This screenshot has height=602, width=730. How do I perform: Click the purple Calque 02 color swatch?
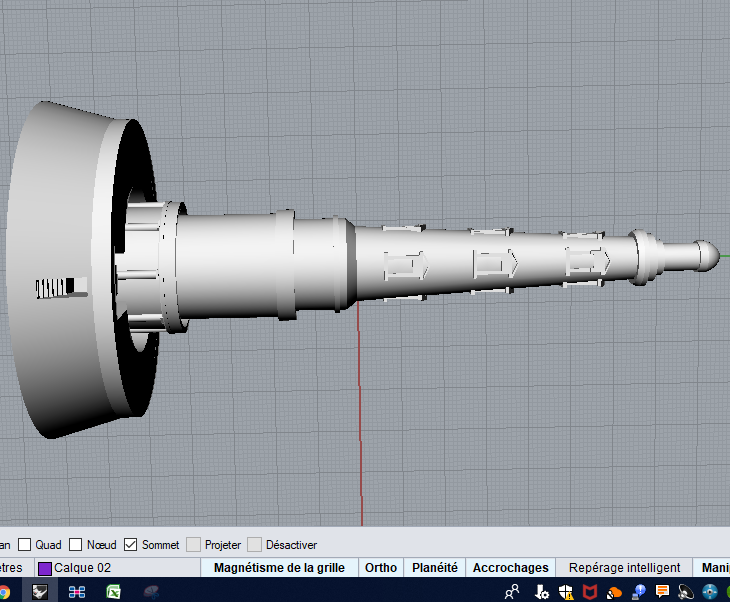(45, 568)
